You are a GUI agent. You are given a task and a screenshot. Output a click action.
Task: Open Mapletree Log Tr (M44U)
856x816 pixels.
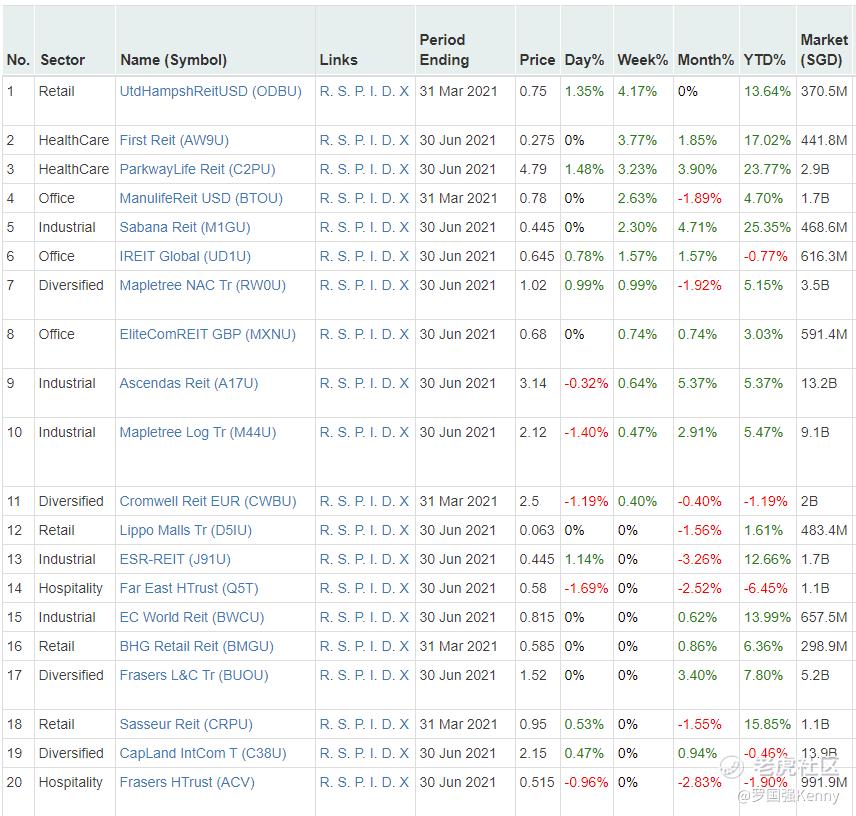pos(198,432)
